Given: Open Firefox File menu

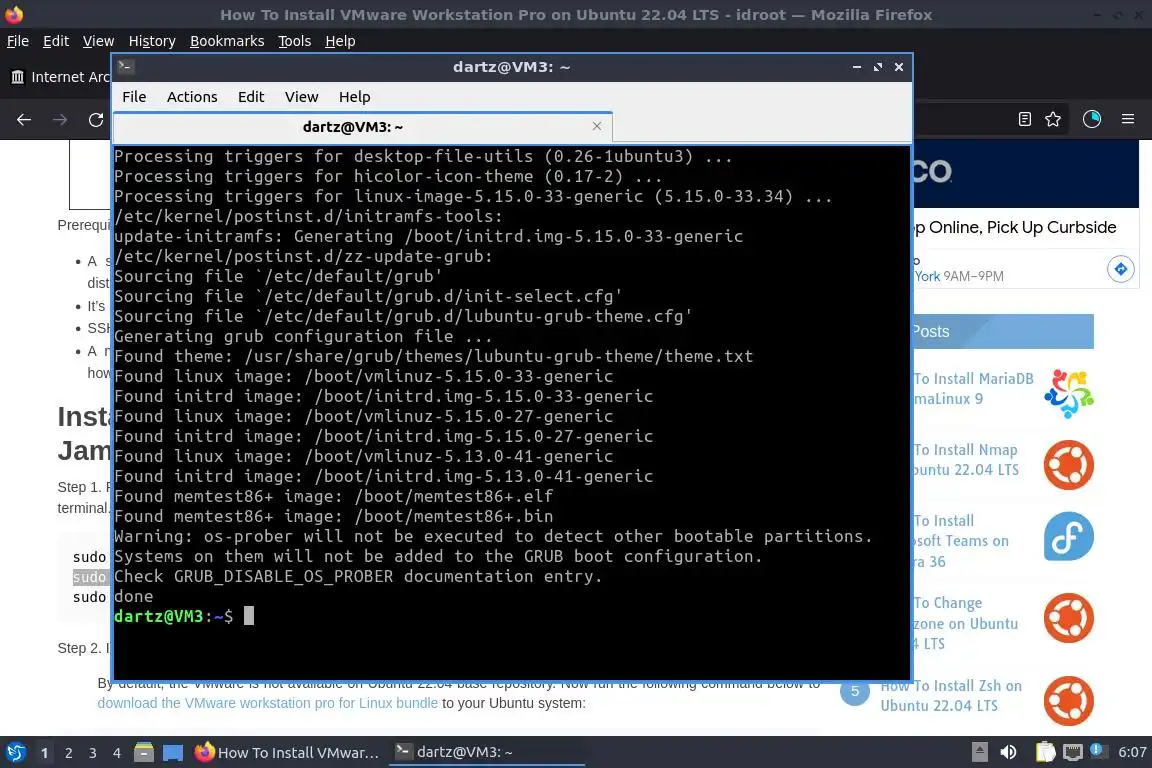Looking at the screenshot, I should pos(18,41).
